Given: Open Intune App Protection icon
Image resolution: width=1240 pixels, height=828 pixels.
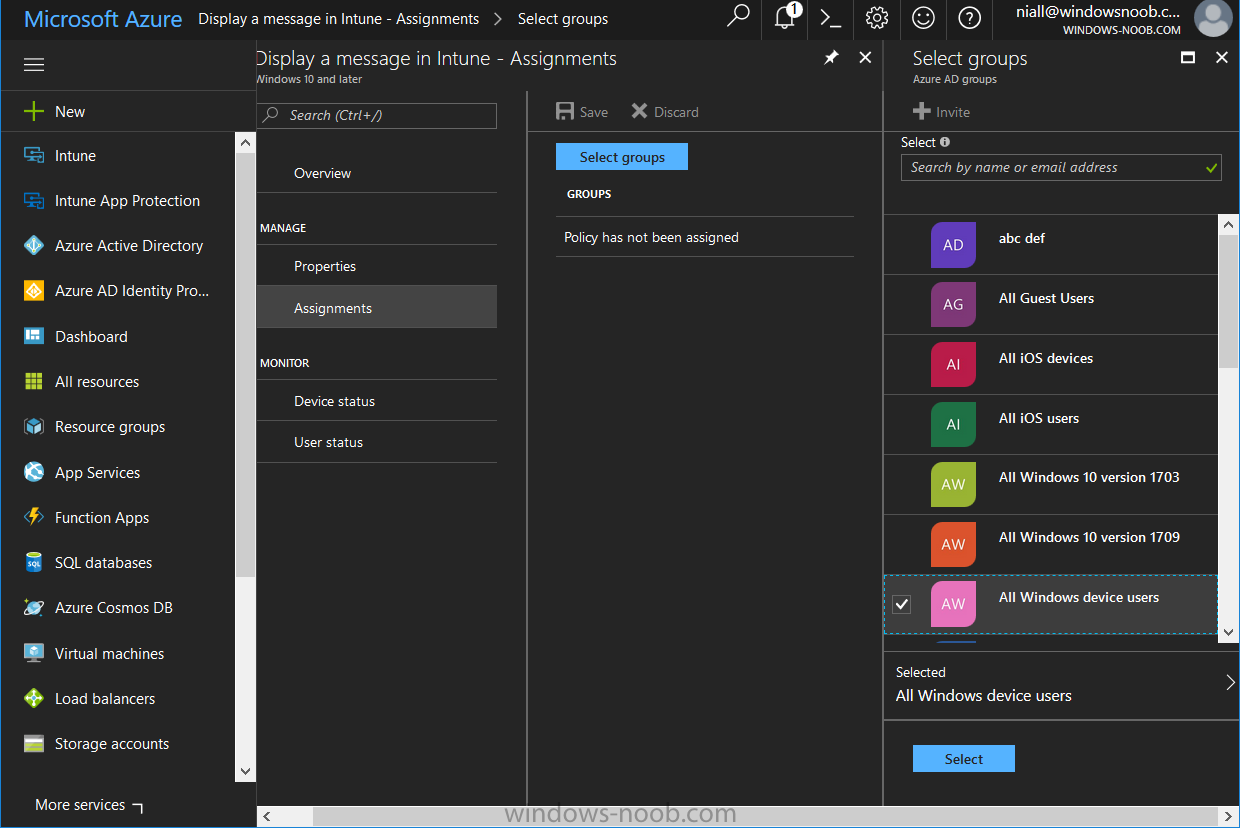Looking at the screenshot, I should pyautogui.click(x=34, y=201).
